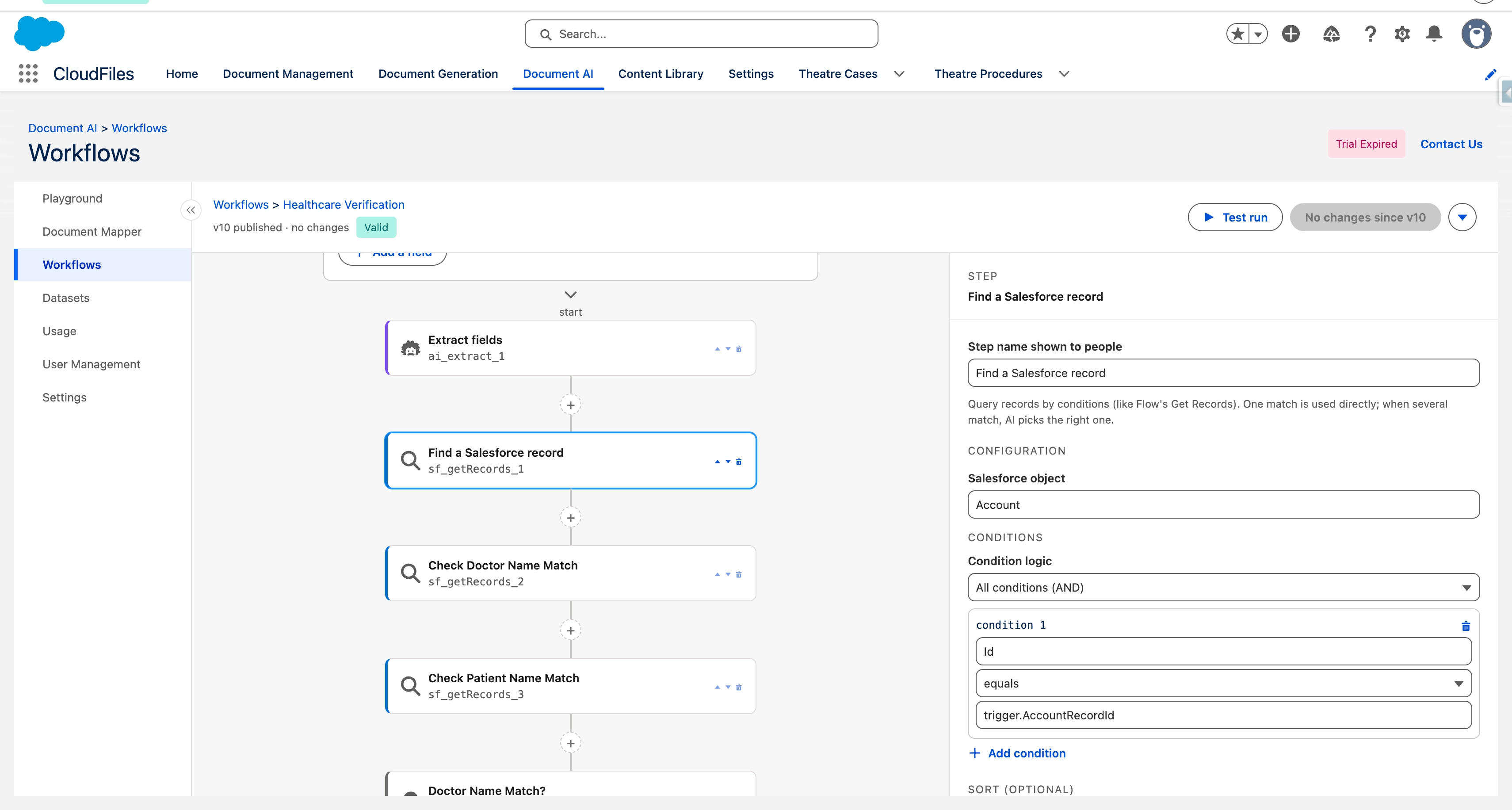The height and width of the screenshot is (810, 1512).
Task: Move Find a Salesforce record step down
Action: (728, 462)
